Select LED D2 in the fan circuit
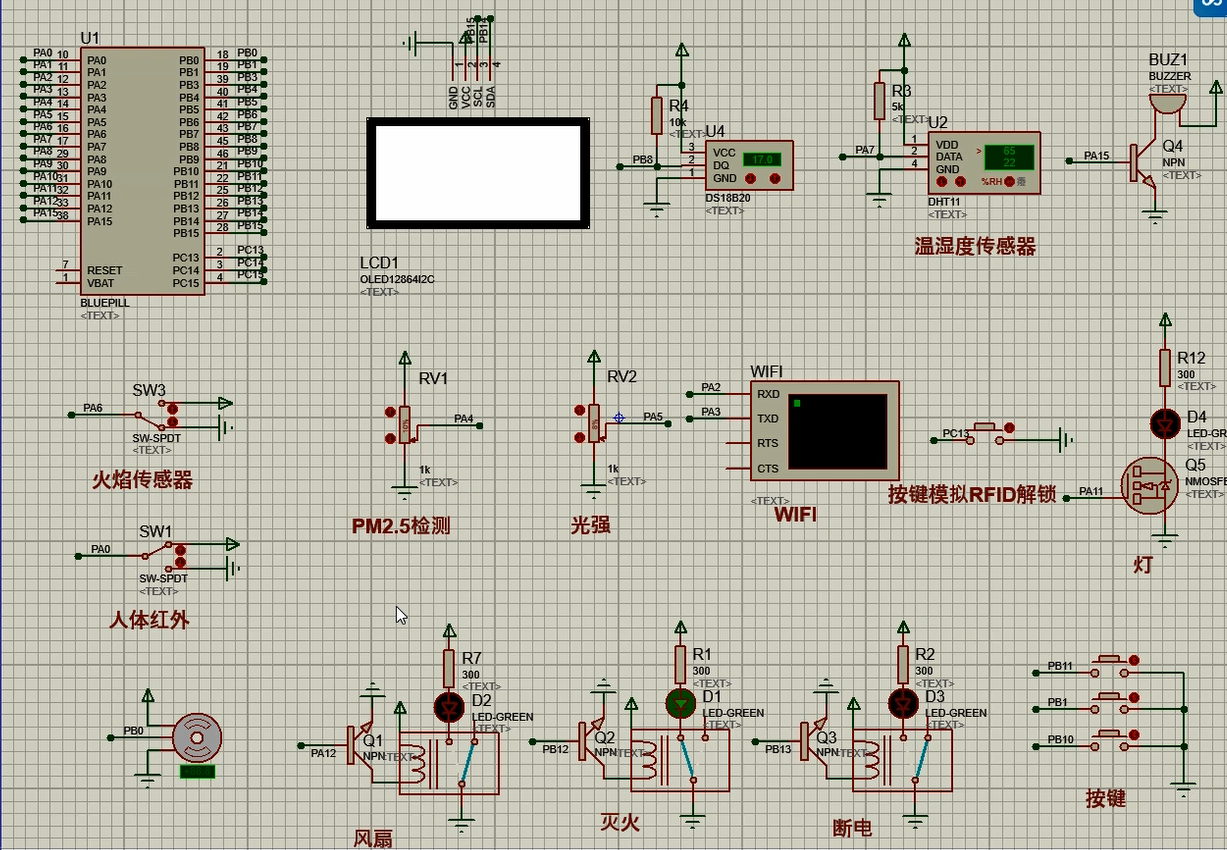 click(x=449, y=707)
